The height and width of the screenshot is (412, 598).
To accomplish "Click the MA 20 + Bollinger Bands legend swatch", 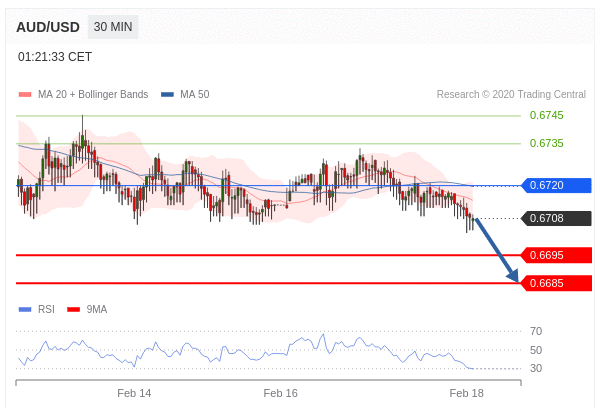I will [25, 94].
